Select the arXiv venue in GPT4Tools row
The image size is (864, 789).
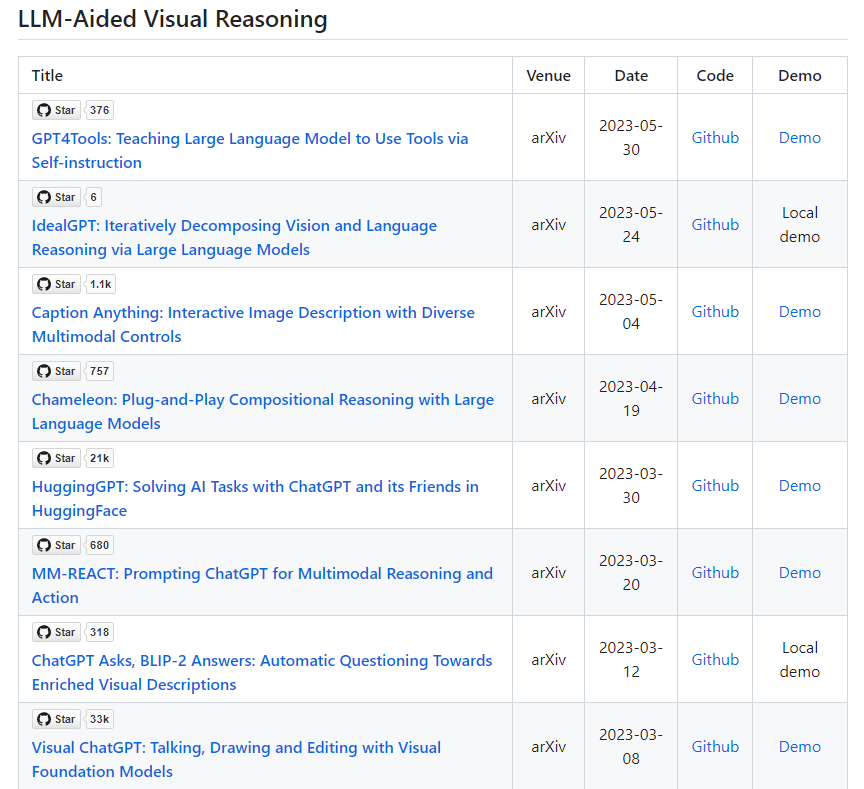click(x=548, y=138)
